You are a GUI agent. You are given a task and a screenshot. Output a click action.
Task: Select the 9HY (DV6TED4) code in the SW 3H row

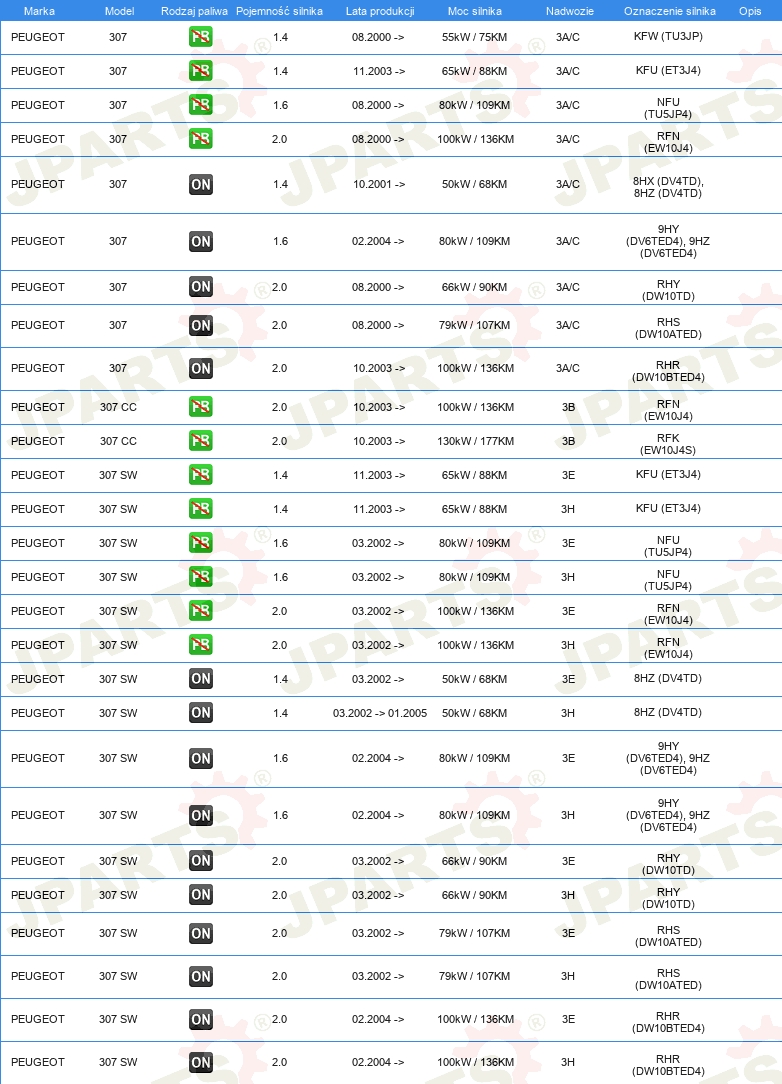668,815
